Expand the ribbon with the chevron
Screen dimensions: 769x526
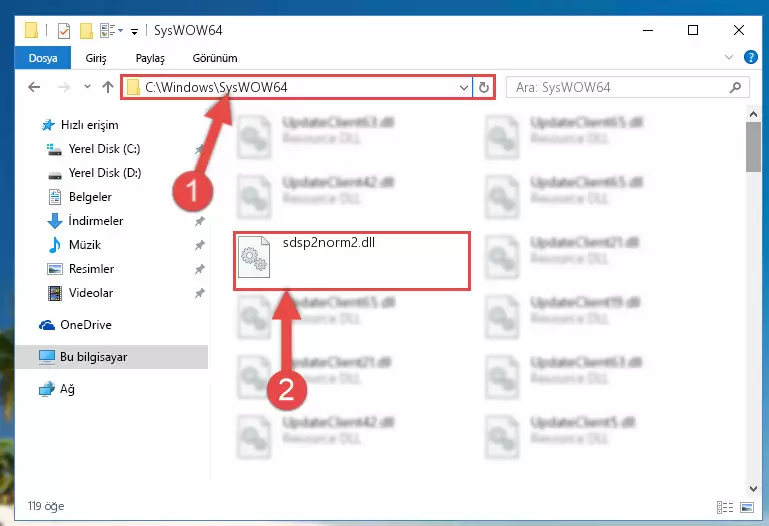pos(729,57)
